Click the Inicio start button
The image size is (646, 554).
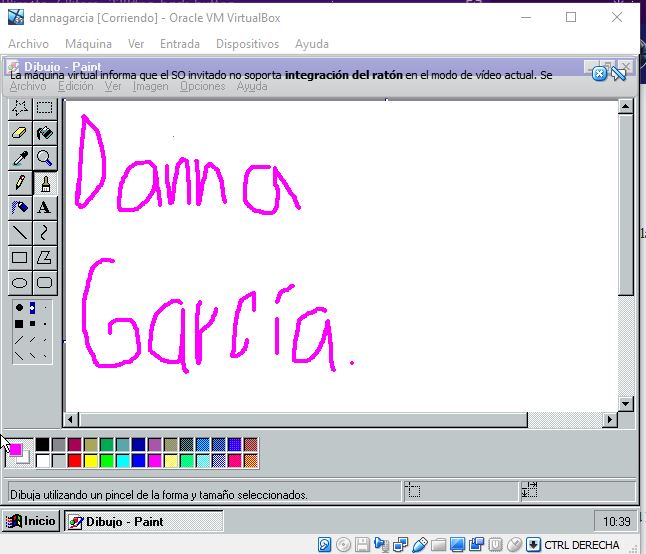(x=31, y=521)
